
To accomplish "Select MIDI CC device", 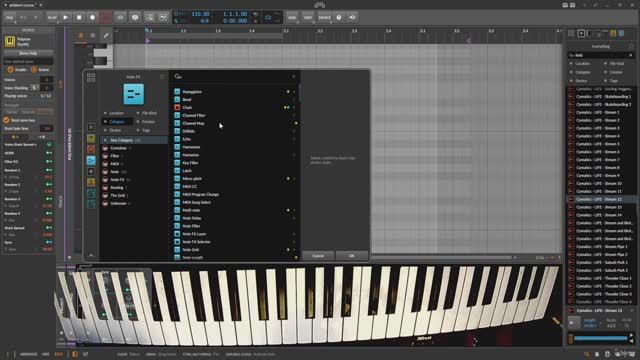I will click(235, 187).
